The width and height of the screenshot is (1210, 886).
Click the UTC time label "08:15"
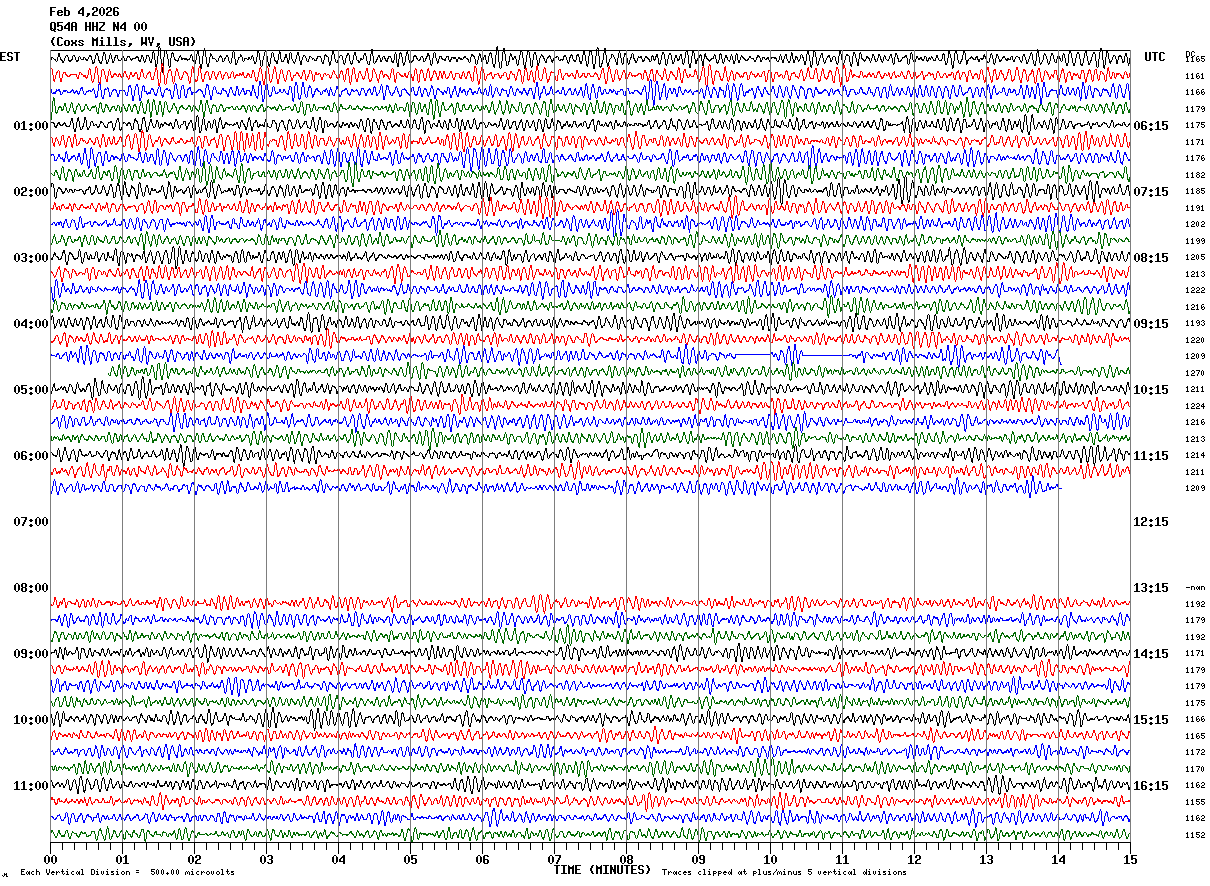point(1151,258)
